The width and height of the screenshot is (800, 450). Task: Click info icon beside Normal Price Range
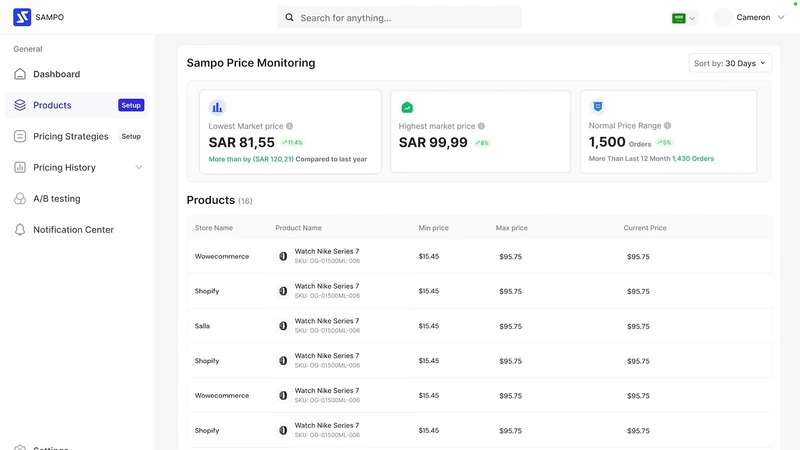coord(667,126)
